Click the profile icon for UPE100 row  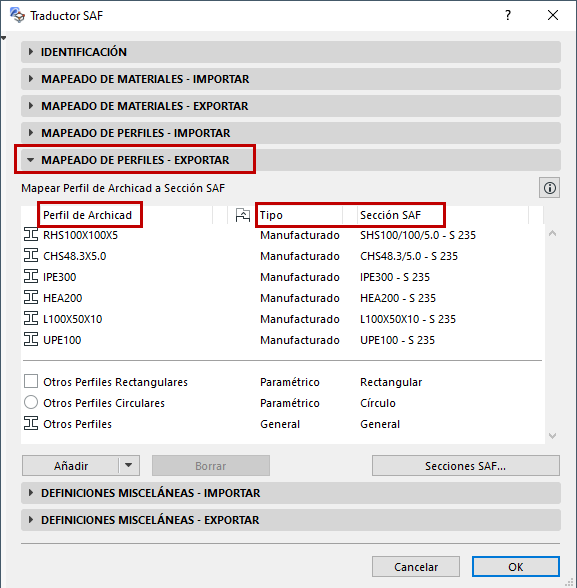(x=31, y=340)
